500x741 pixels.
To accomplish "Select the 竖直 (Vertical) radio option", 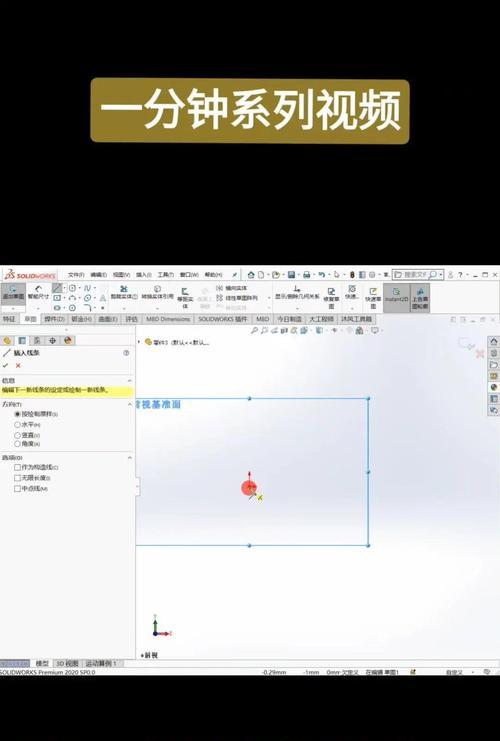I will click(17, 435).
